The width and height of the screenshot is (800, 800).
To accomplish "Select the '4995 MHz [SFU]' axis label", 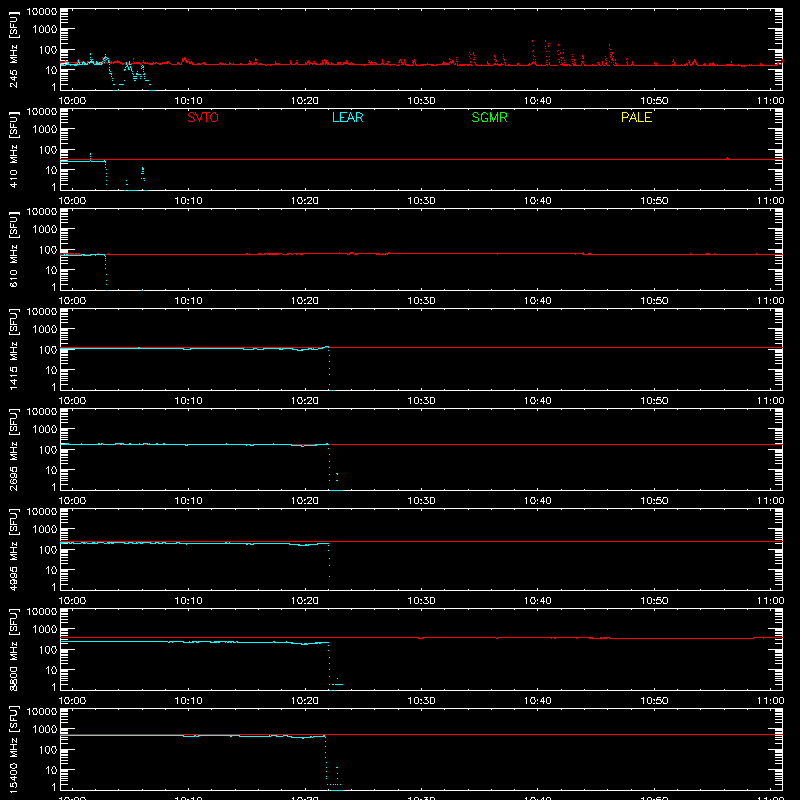I will coord(14,549).
